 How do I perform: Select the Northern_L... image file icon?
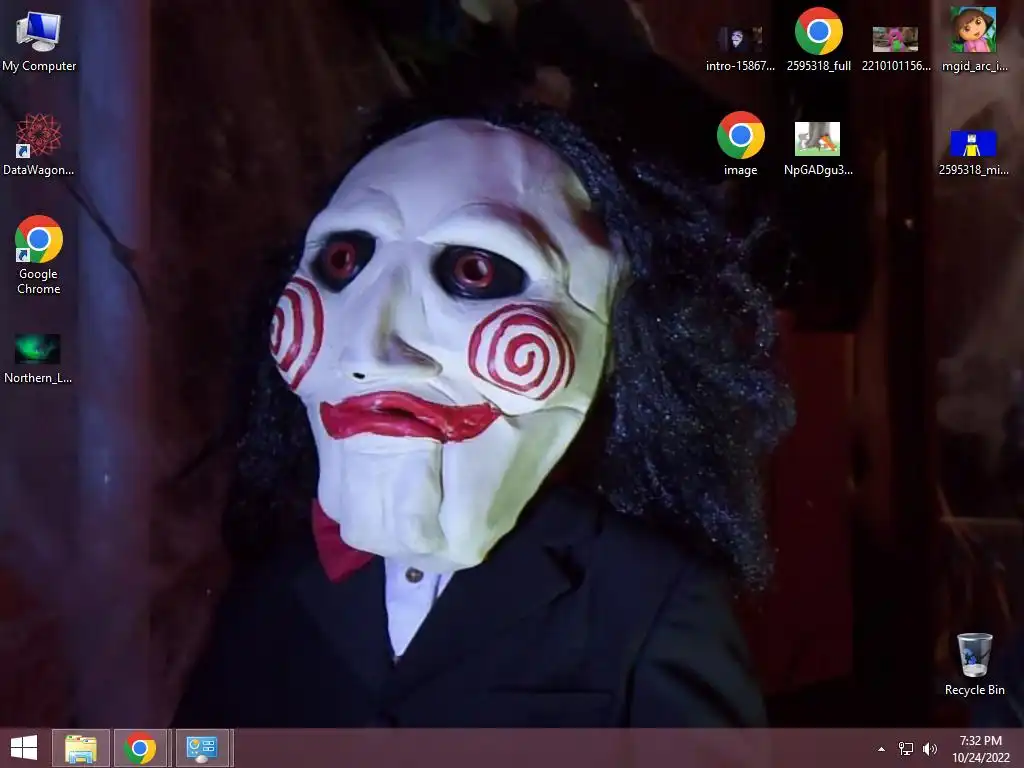(38, 358)
